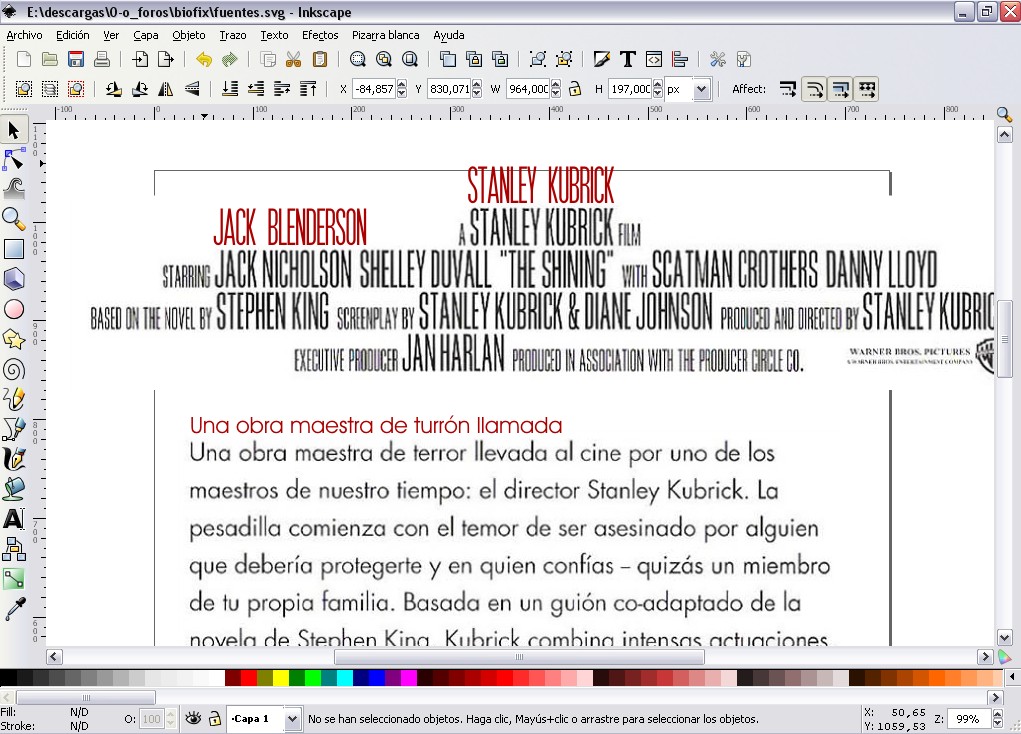Toggle lock width and height ratio

pyautogui.click(x=574, y=89)
